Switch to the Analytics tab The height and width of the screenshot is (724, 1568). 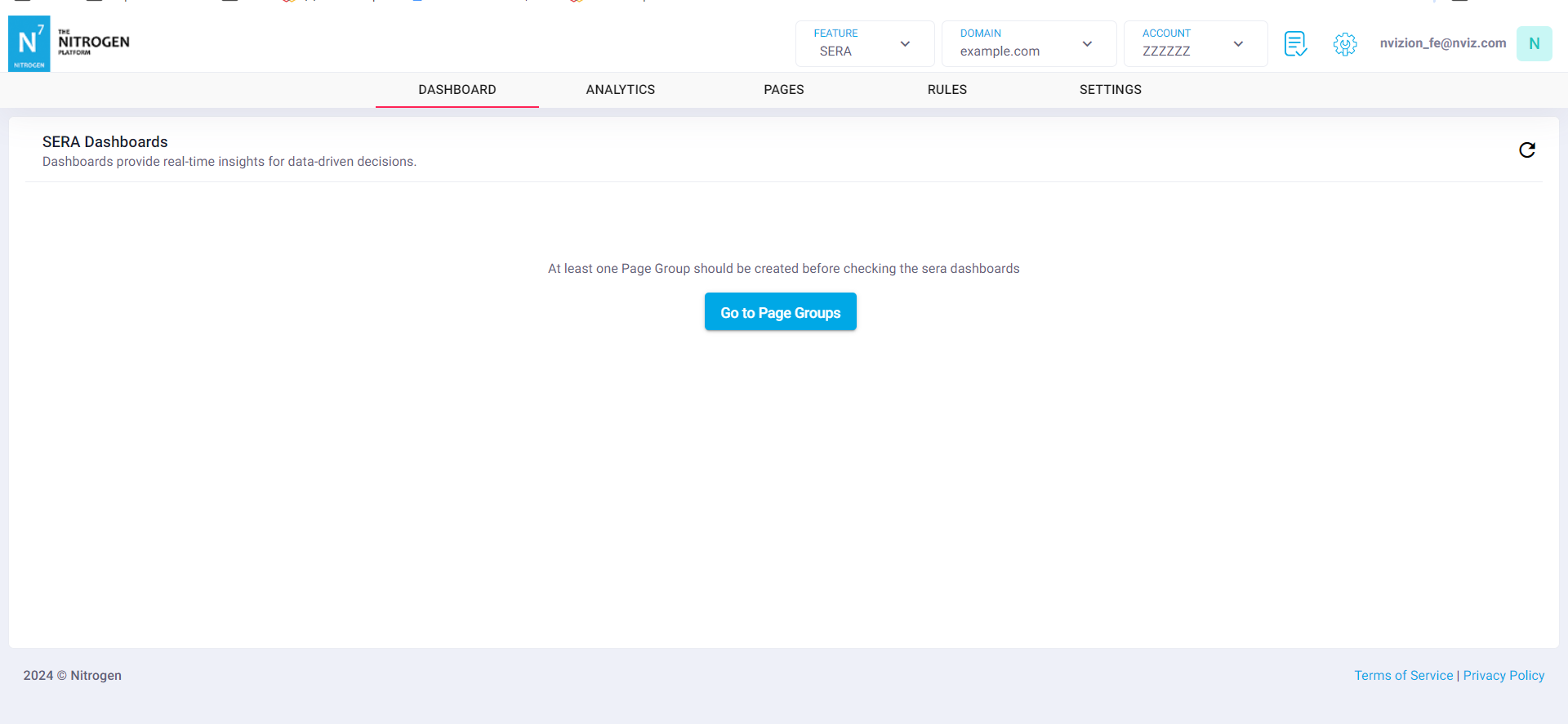[620, 90]
